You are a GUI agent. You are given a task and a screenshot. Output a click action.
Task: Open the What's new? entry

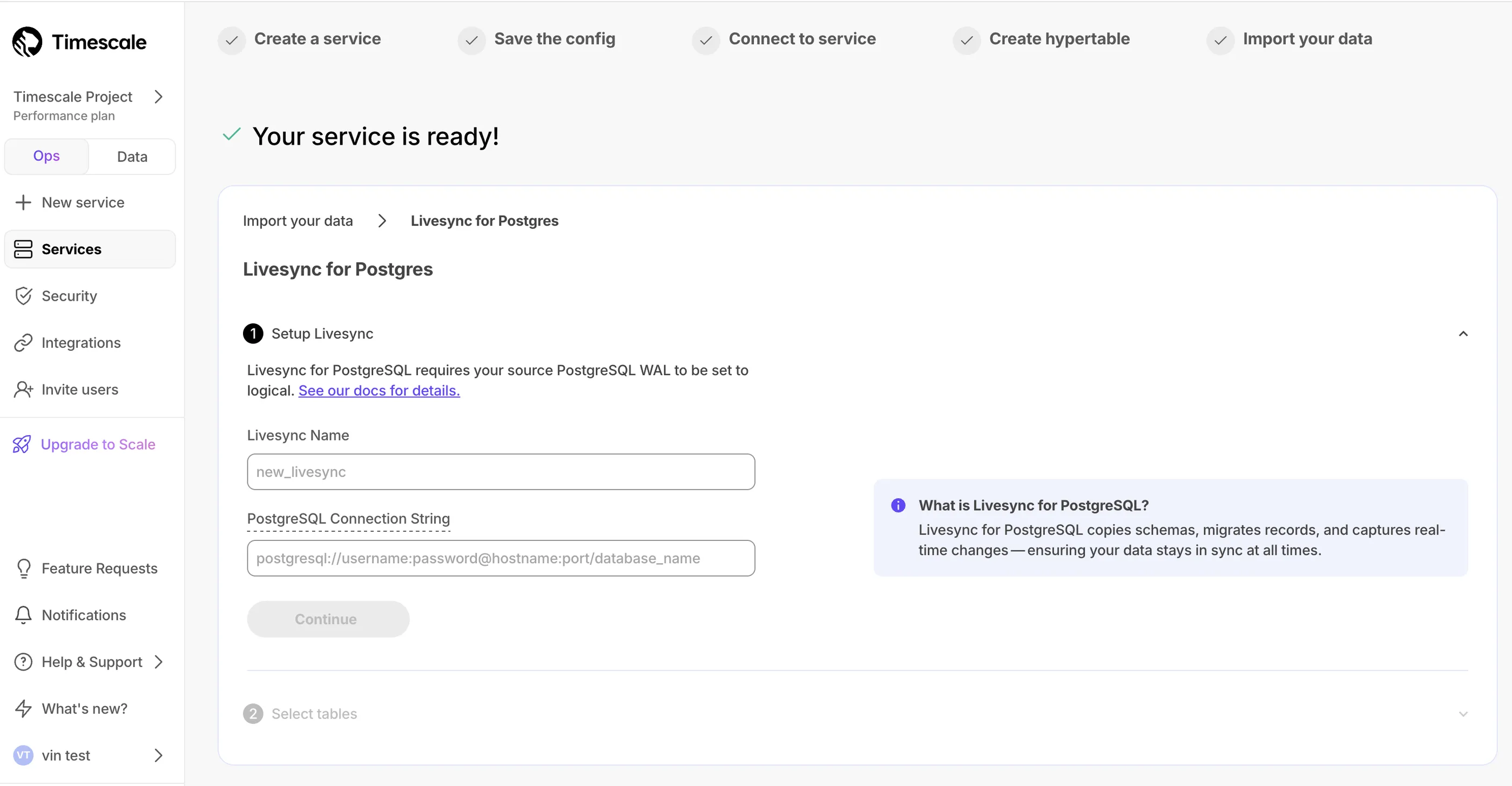pos(90,709)
